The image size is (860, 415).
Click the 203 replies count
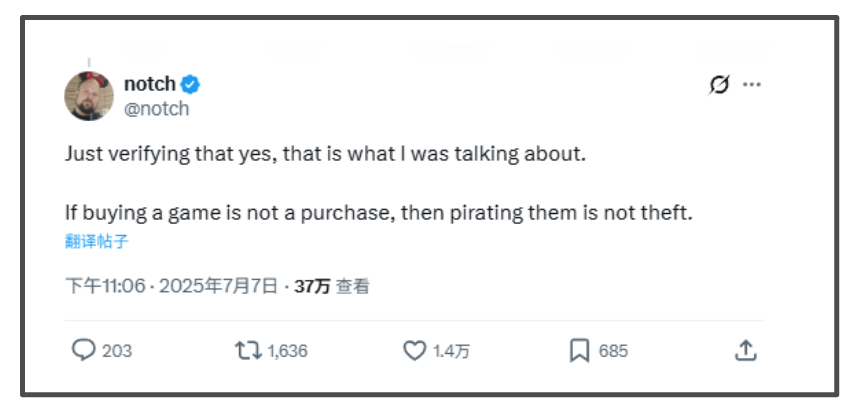(x=117, y=351)
